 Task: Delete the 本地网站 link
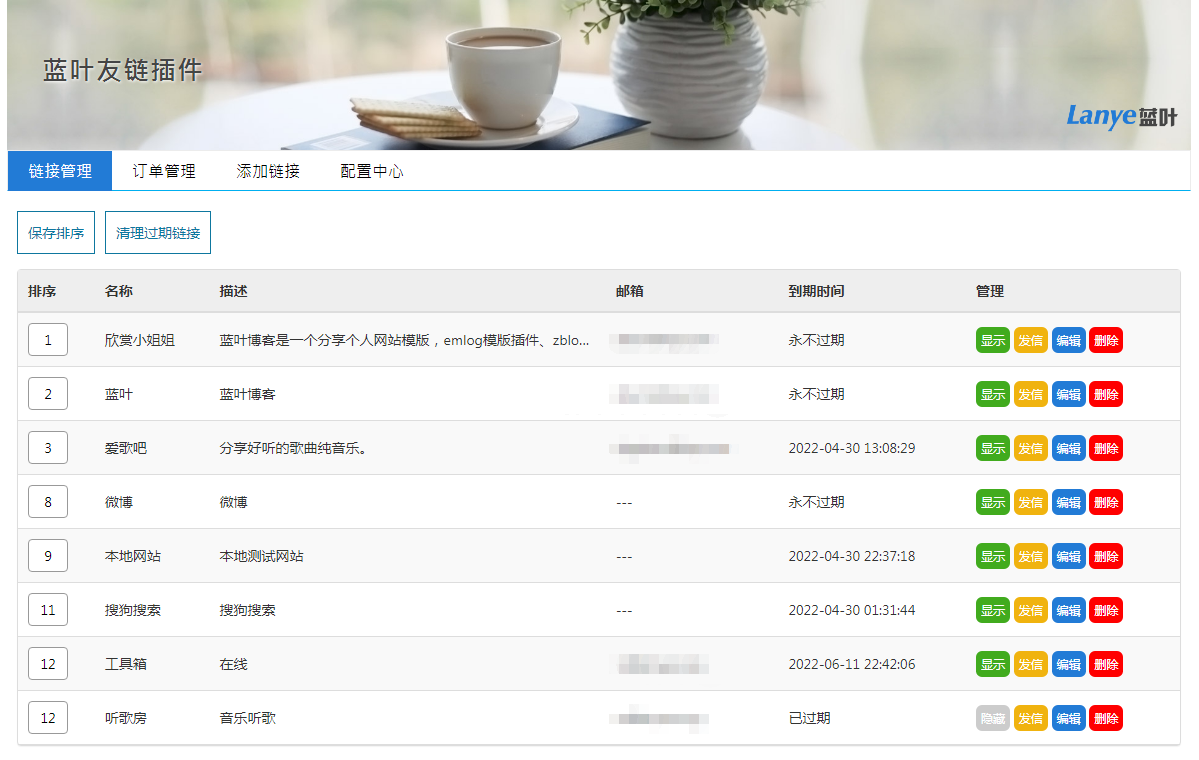click(x=1106, y=556)
